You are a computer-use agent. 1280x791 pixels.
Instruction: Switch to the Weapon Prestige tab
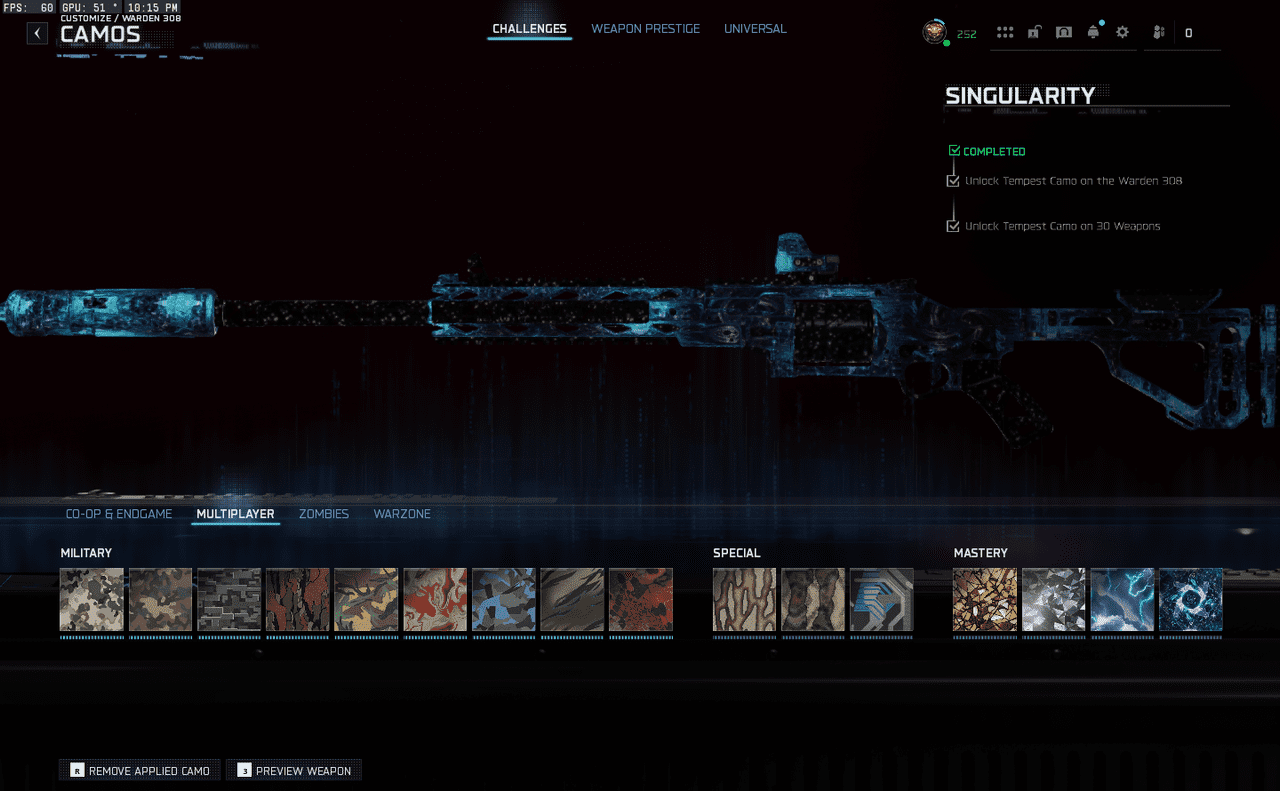pos(645,29)
